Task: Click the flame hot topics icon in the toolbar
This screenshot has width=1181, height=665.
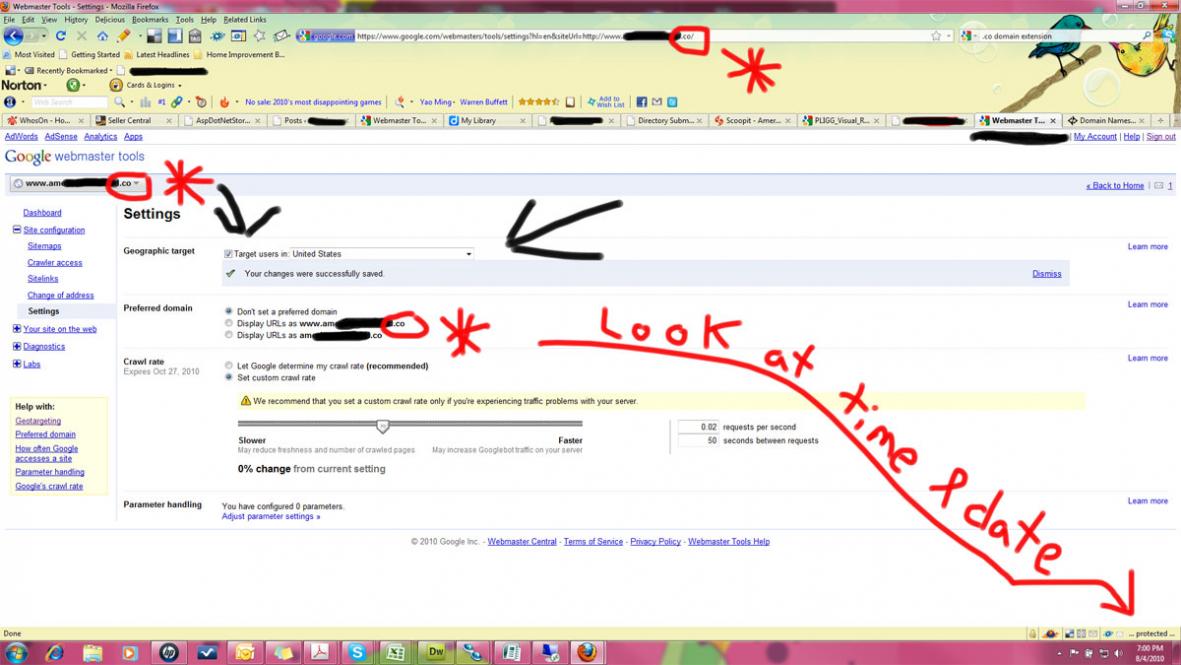Action: coord(224,102)
